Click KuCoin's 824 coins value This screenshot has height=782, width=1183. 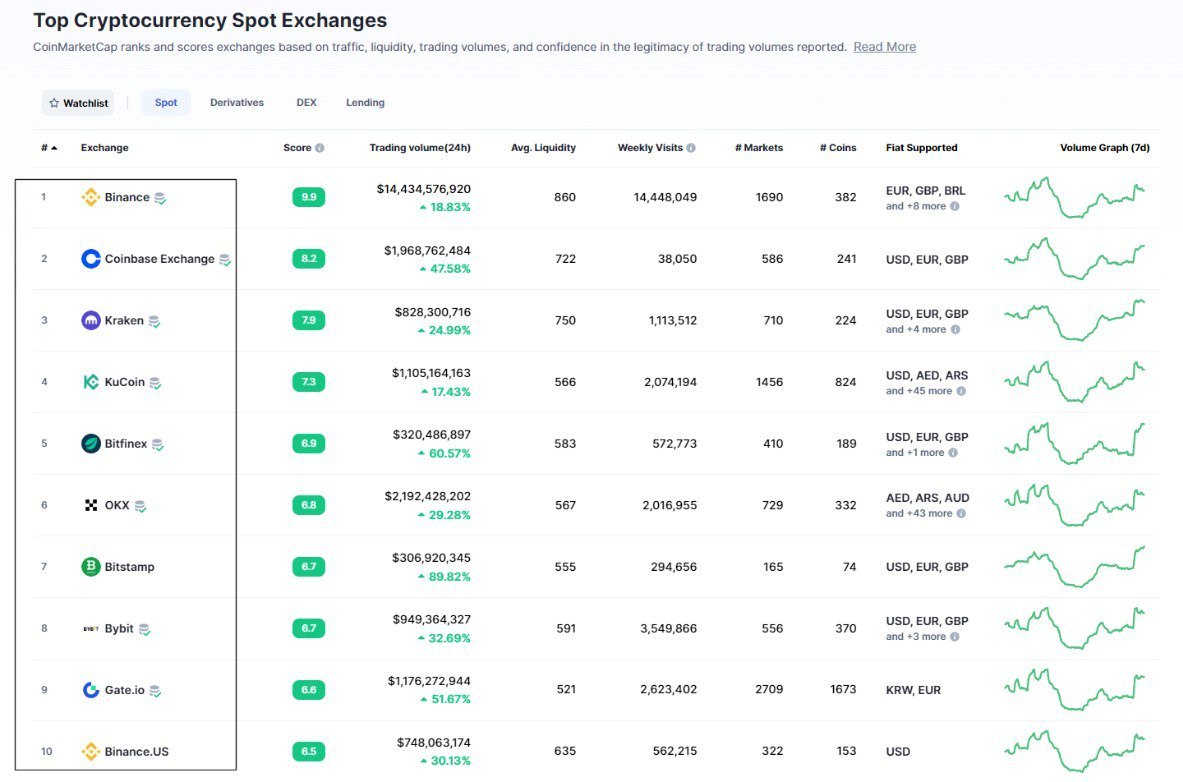pyautogui.click(x=845, y=382)
